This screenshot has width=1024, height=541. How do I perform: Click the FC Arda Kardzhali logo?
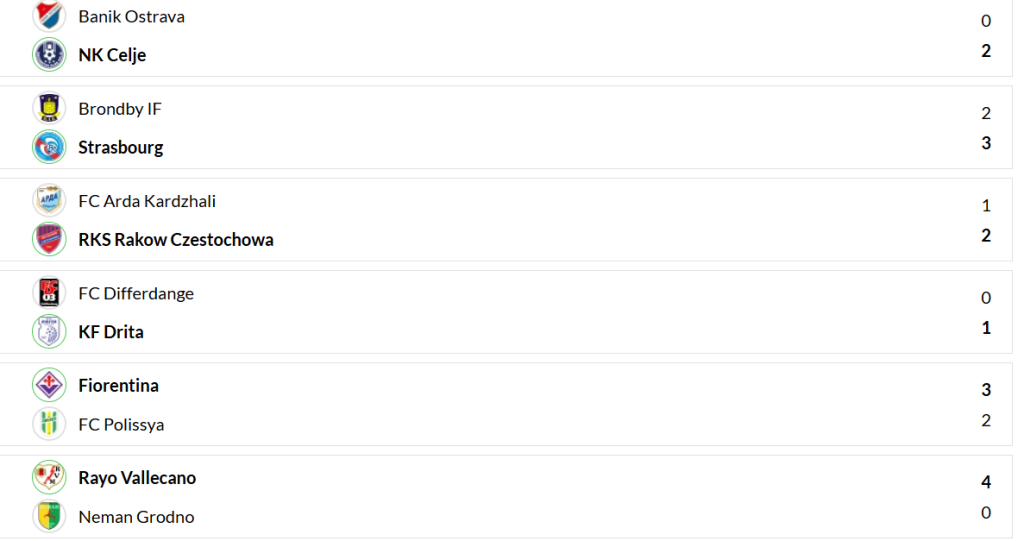pos(48,201)
